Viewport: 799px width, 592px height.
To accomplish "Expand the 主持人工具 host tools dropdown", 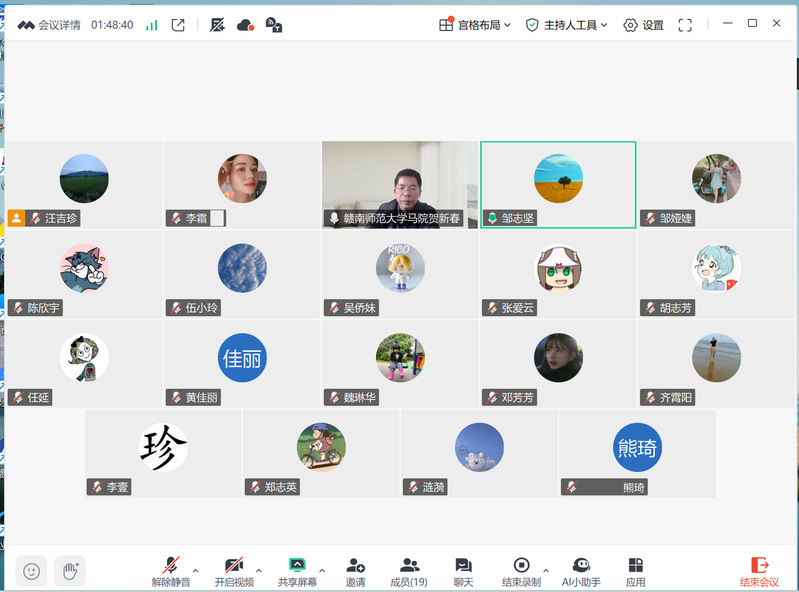I will [x=566, y=25].
